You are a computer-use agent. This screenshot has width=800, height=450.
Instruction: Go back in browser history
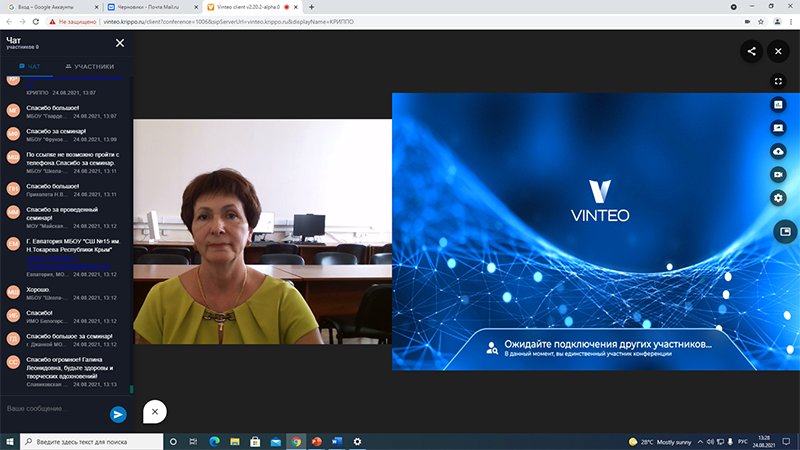(9, 22)
